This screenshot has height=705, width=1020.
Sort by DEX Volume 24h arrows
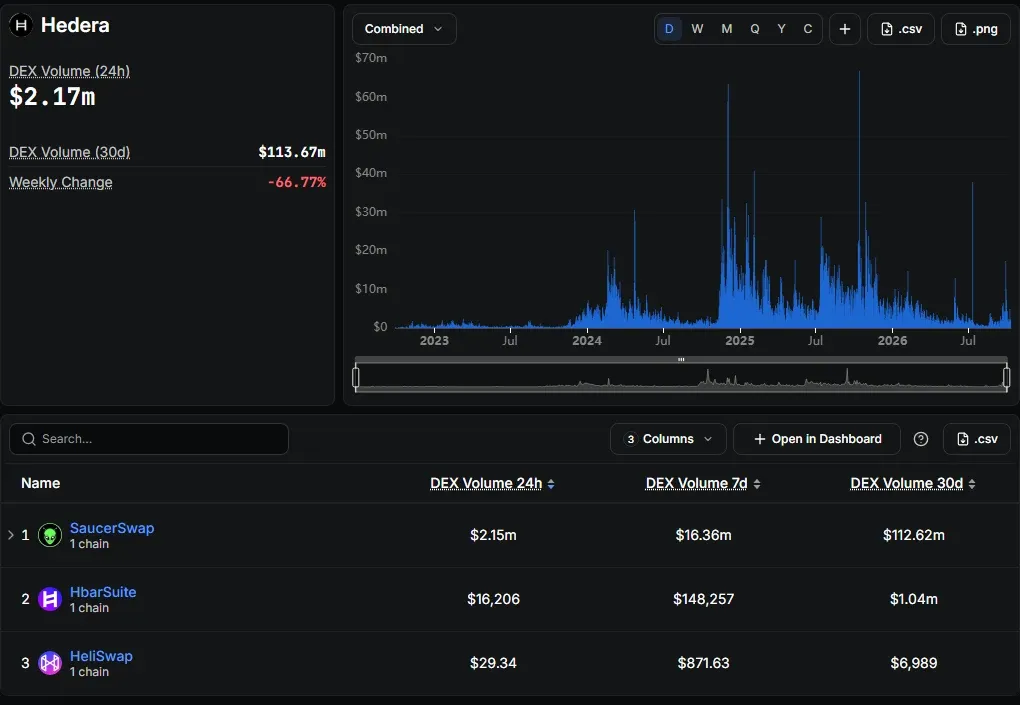[x=551, y=484]
